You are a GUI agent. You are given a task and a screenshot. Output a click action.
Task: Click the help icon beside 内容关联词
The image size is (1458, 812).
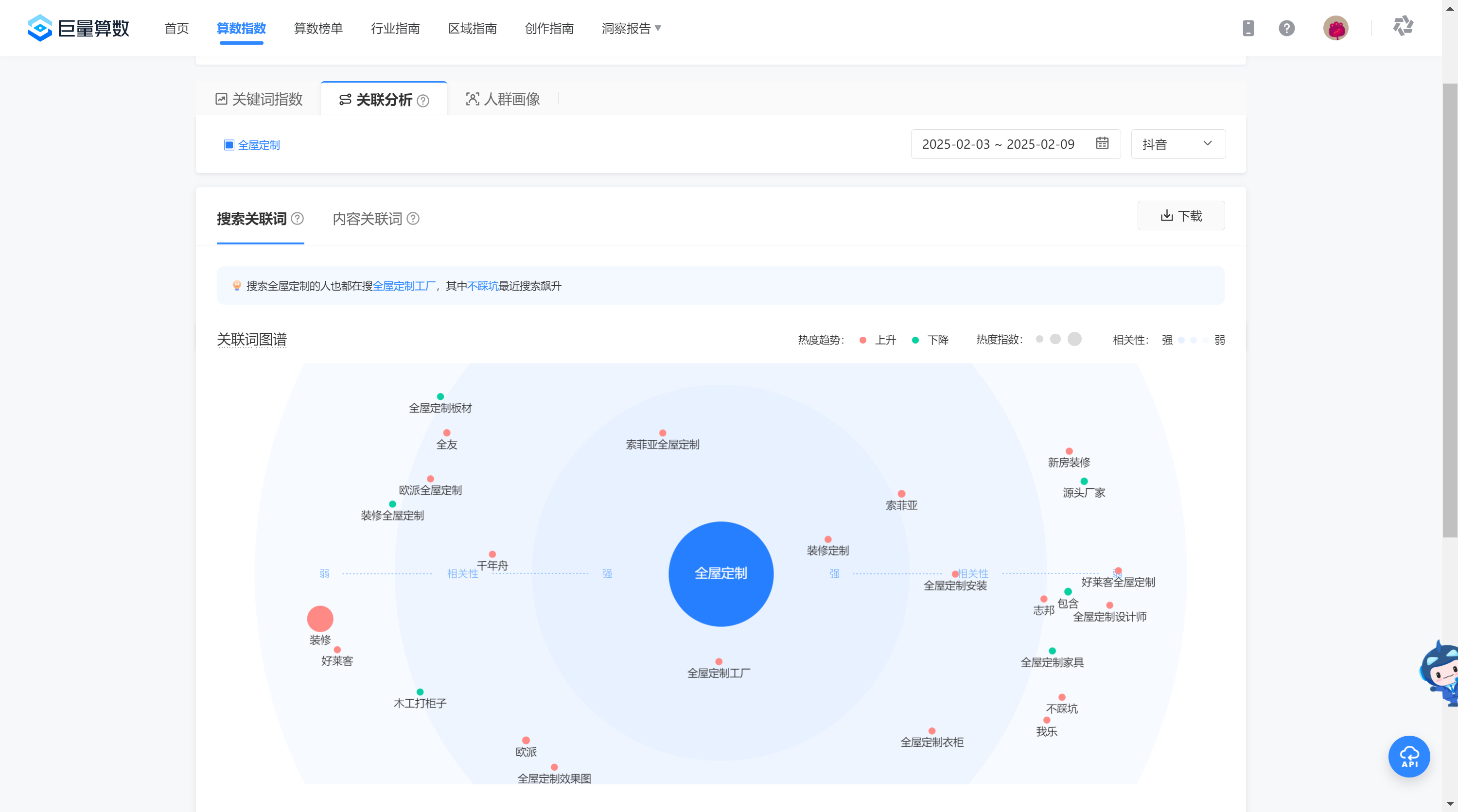413,218
